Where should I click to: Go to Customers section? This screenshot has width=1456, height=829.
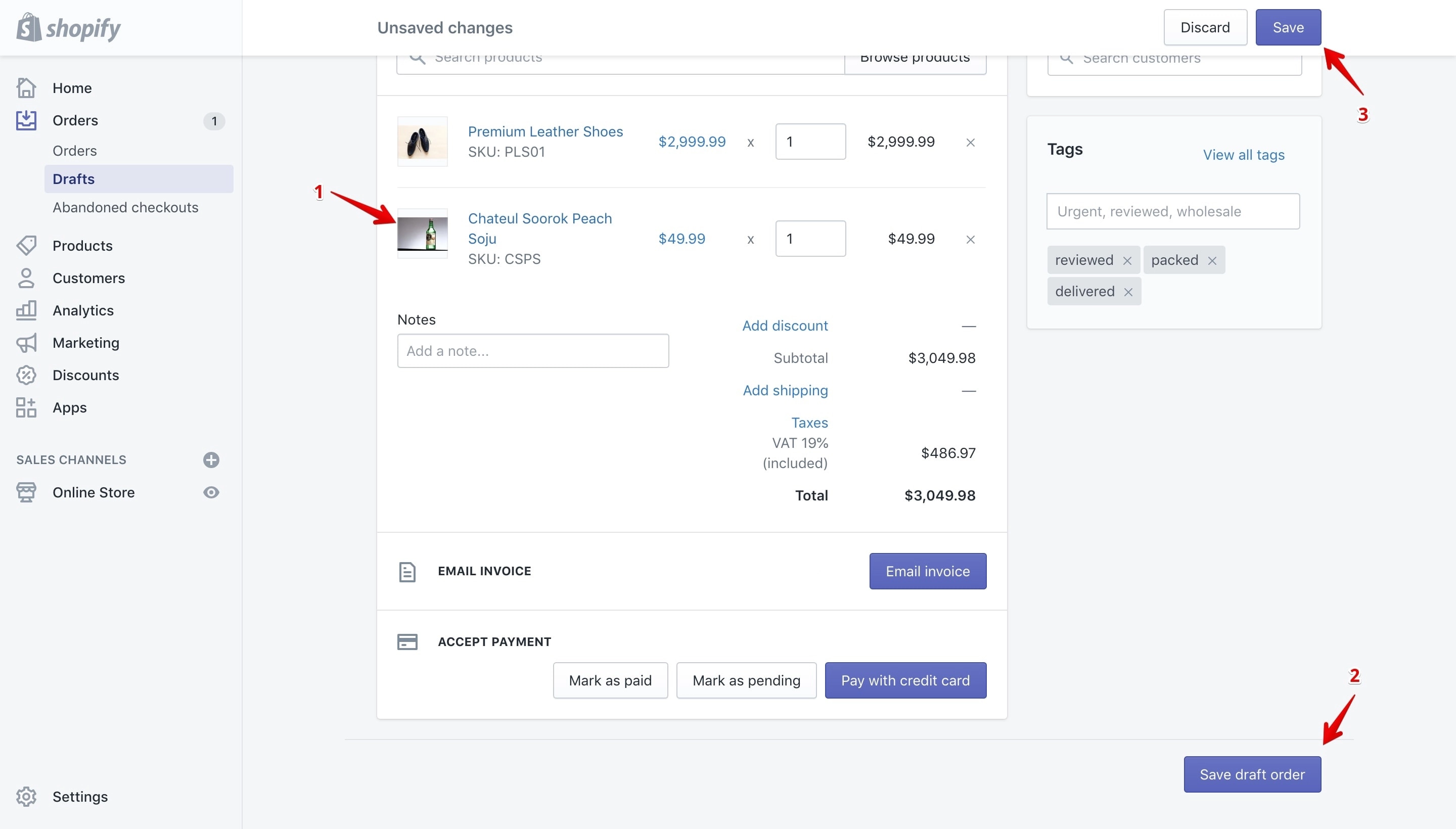coord(89,278)
